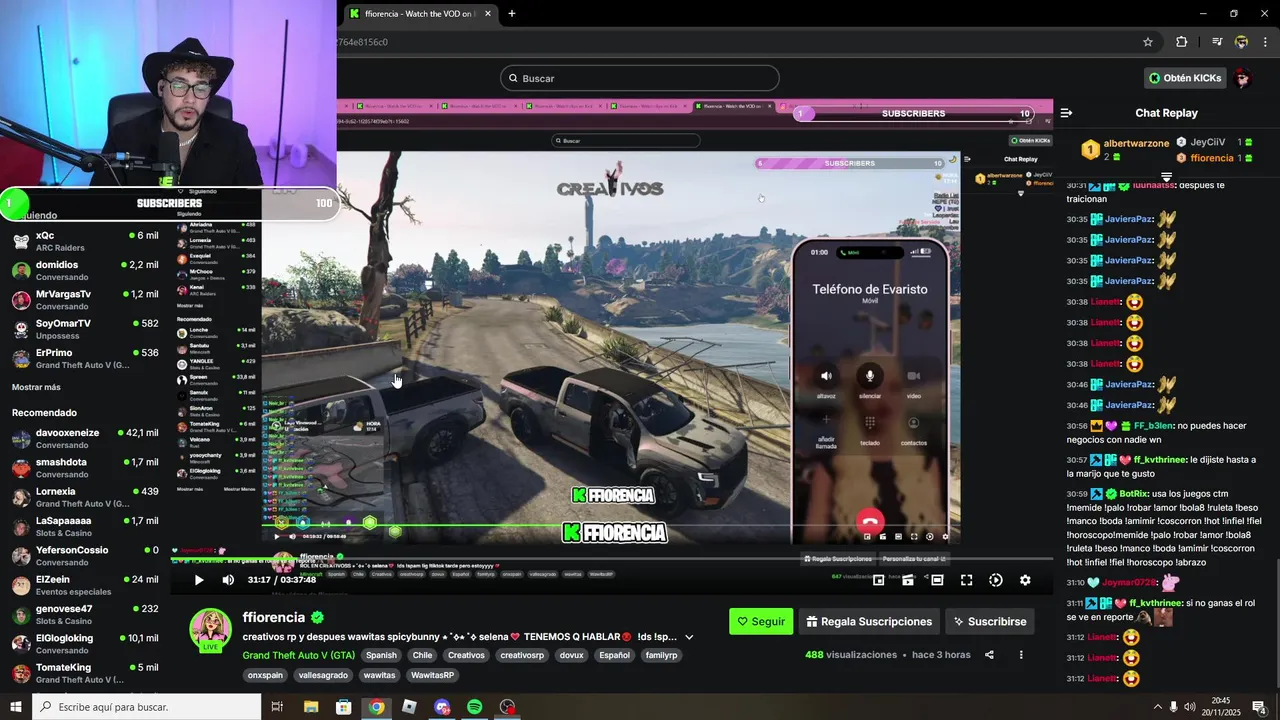Image resolution: width=1280 pixels, height=720 pixels.
Task: Select the Spanish tag
Action: tap(381, 655)
